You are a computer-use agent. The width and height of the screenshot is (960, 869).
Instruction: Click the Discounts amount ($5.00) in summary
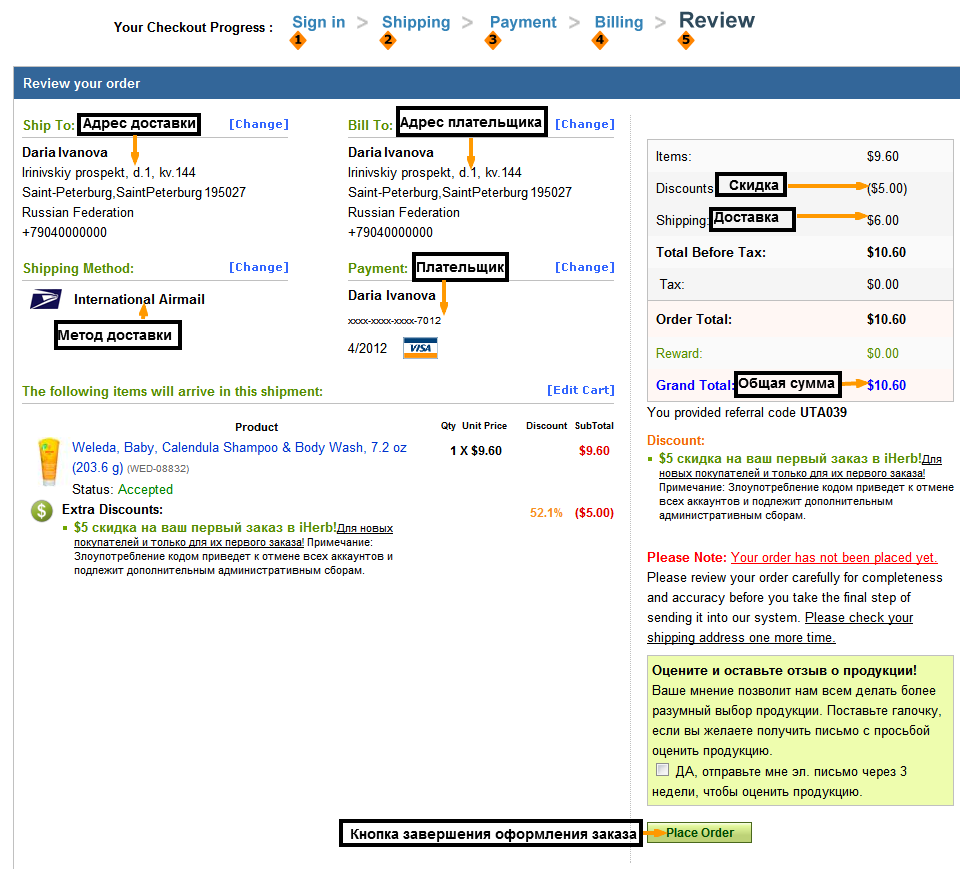pos(887,188)
